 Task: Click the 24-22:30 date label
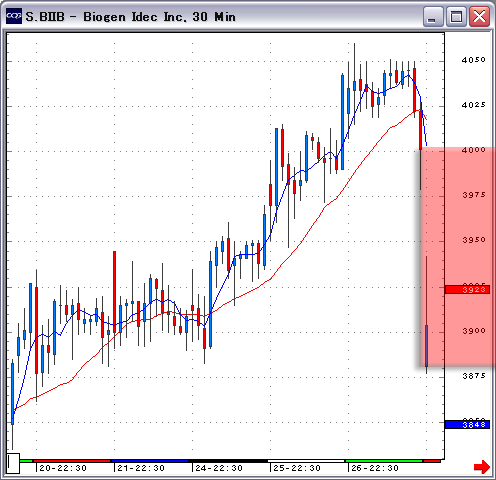219,468
